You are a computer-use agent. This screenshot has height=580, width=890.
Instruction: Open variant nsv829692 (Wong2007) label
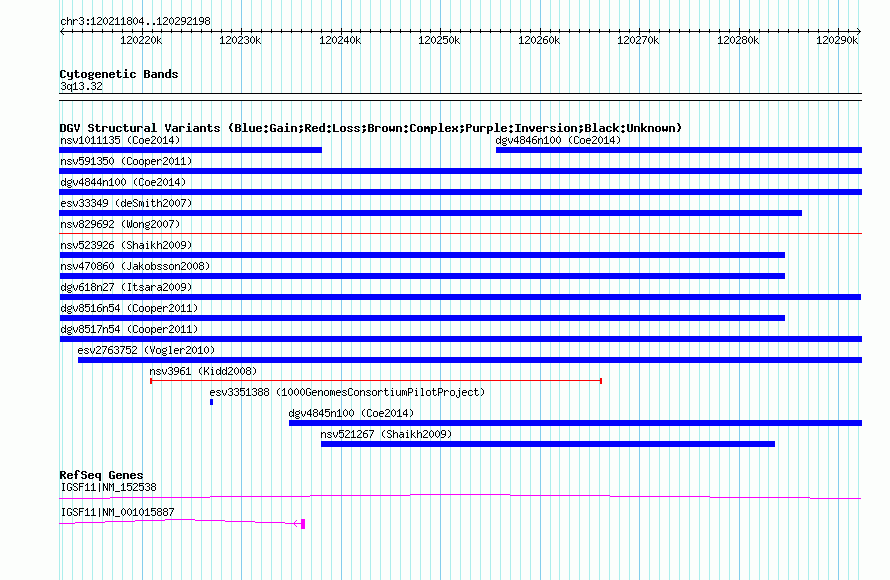click(x=120, y=224)
